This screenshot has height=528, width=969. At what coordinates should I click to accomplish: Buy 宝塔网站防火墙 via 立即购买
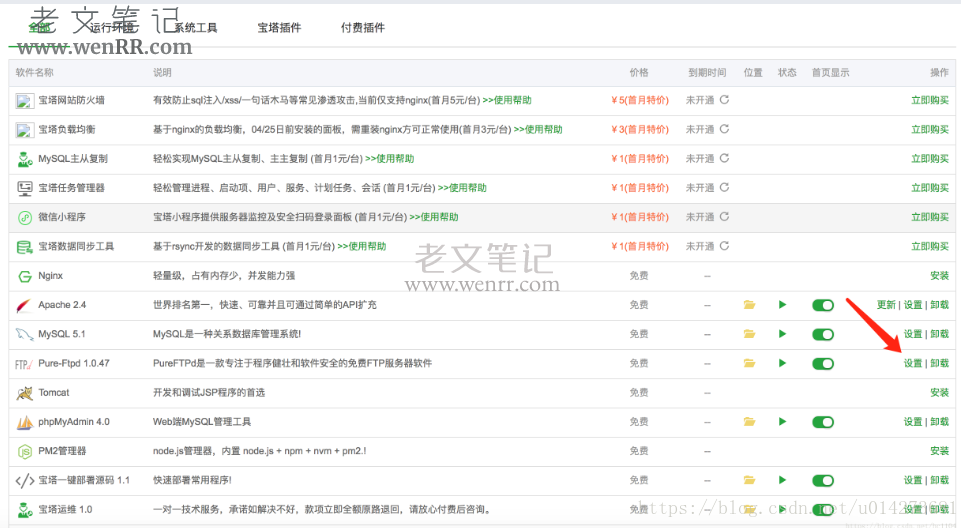click(x=930, y=100)
